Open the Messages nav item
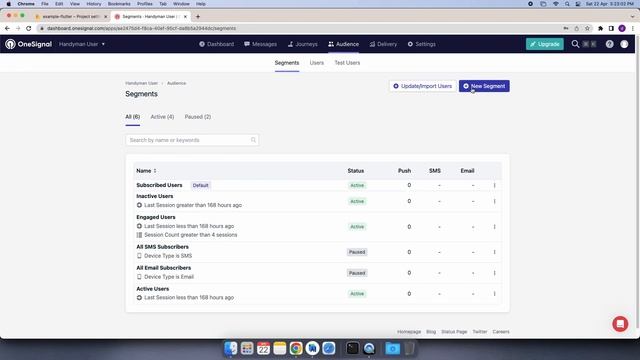Image resolution: width=640 pixels, height=360 pixels. pos(260,44)
